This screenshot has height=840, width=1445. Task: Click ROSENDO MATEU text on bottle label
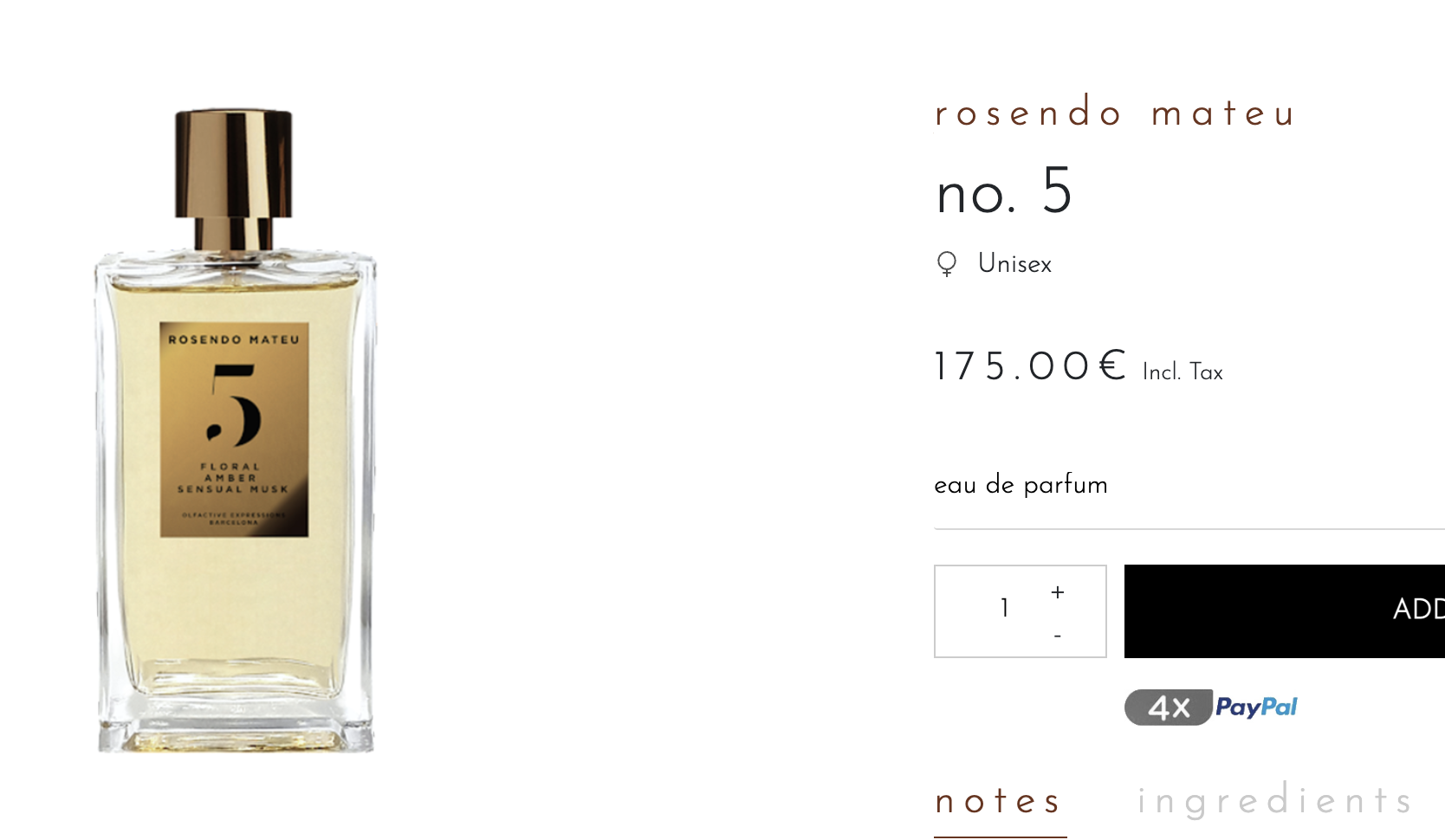234,339
